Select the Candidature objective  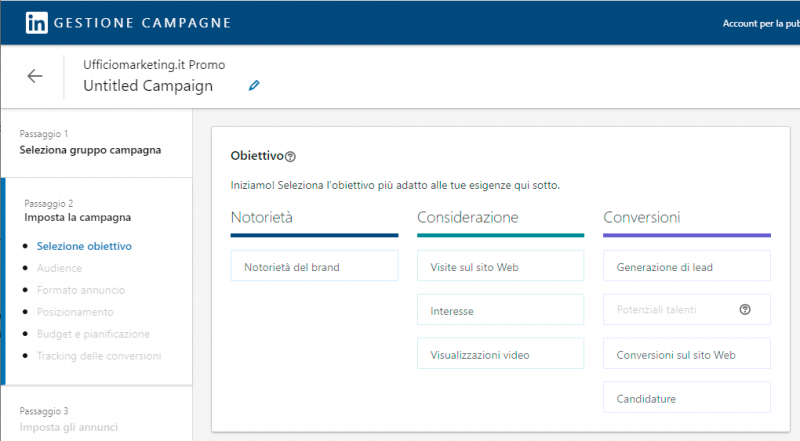tap(686, 398)
